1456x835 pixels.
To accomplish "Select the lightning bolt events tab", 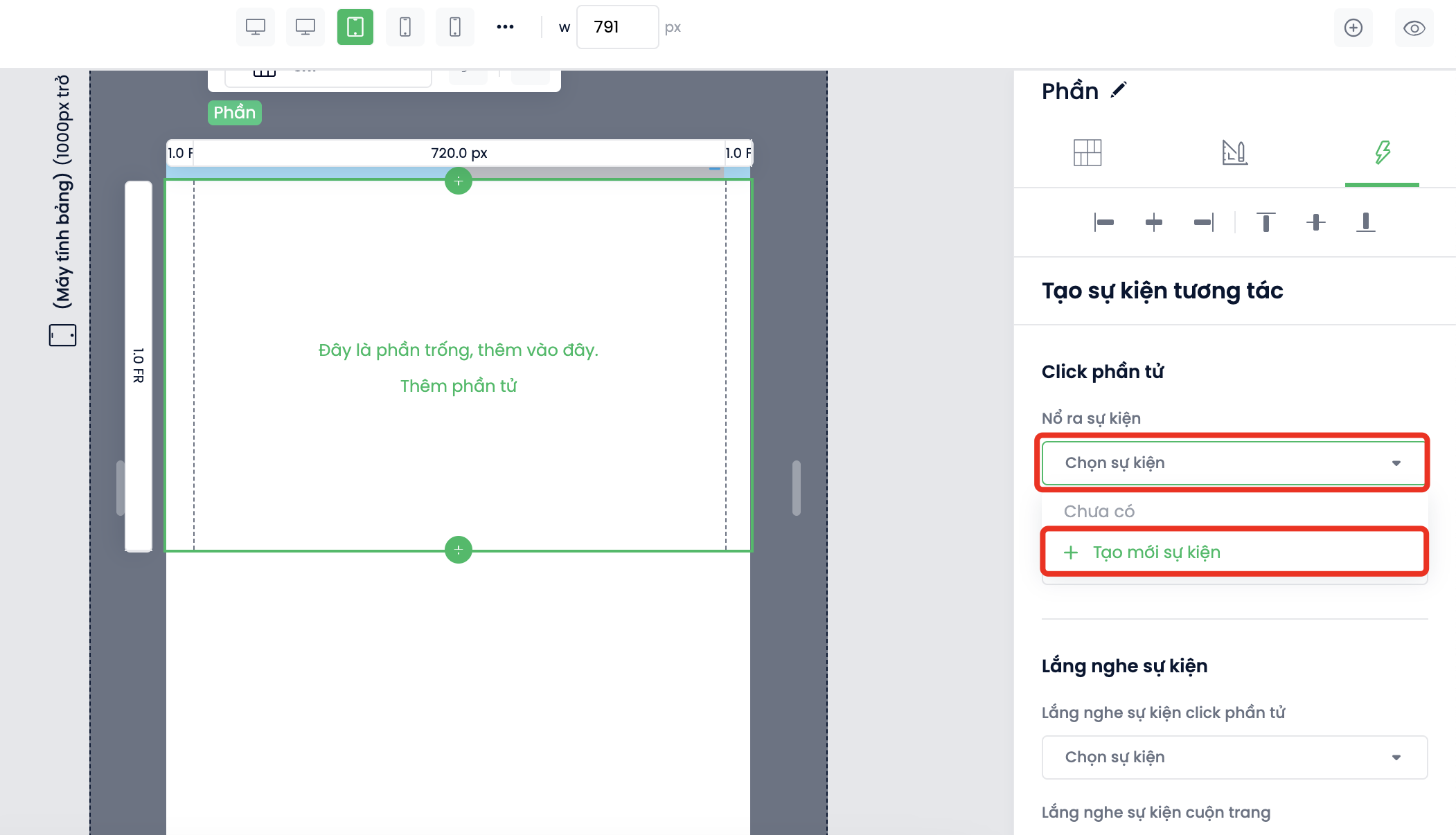I will [1382, 152].
